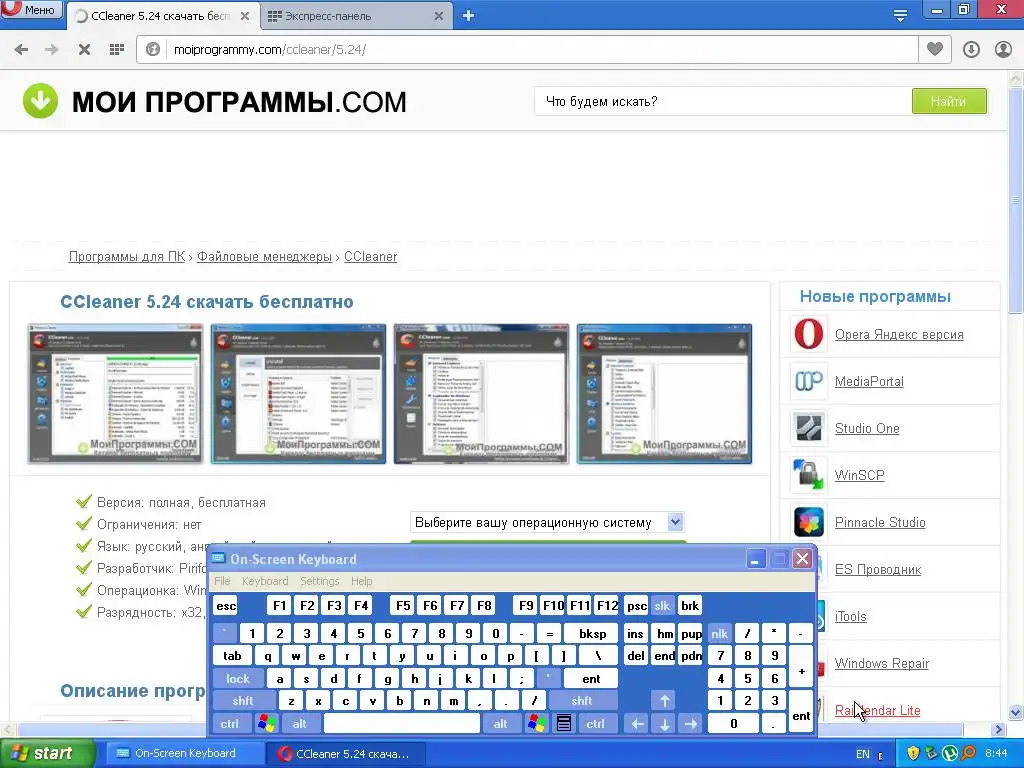Open the MediaPortal link
Image resolution: width=1024 pixels, height=768 pixels.
[869, 381]
